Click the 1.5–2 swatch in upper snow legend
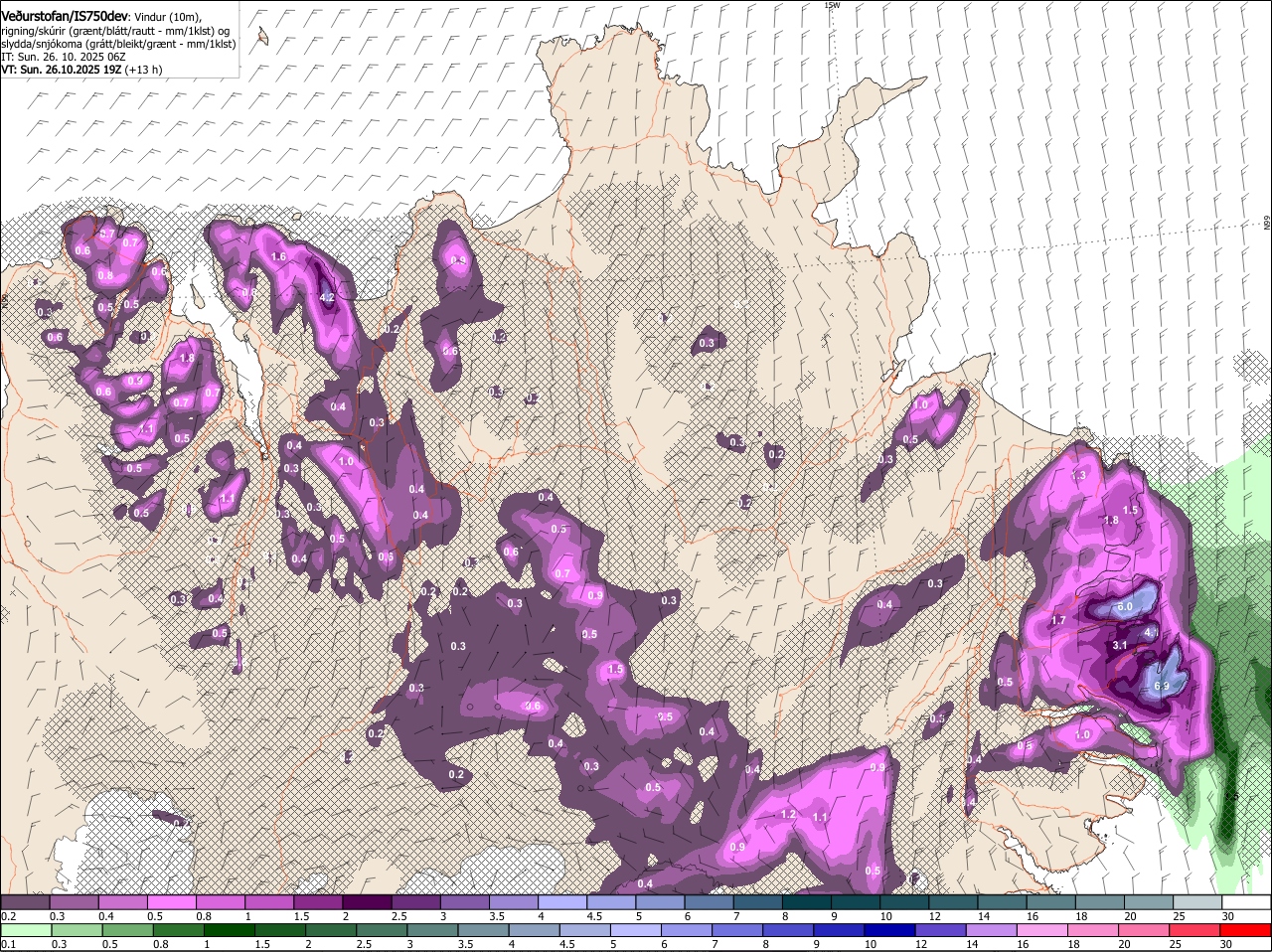 tap(318, 901)
